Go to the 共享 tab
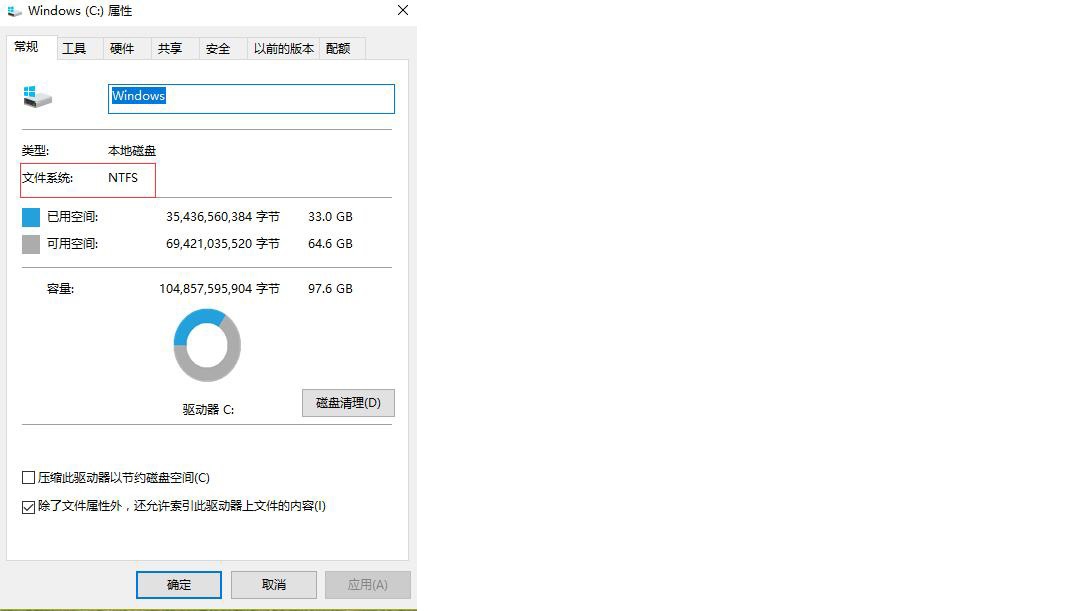The height and width of the screenshot is (611, 1083). coord(170,48)
